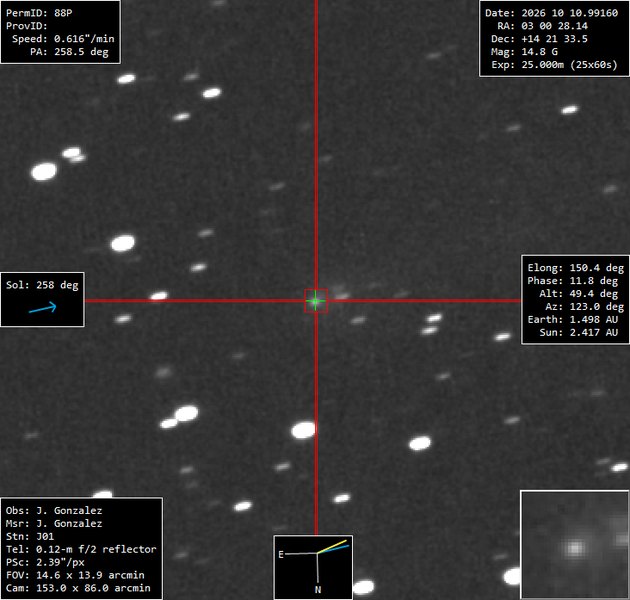Screen dimensions: 630x600
Task: Click the 'Dec: +14 21 33.5' line
Action: 539,39
